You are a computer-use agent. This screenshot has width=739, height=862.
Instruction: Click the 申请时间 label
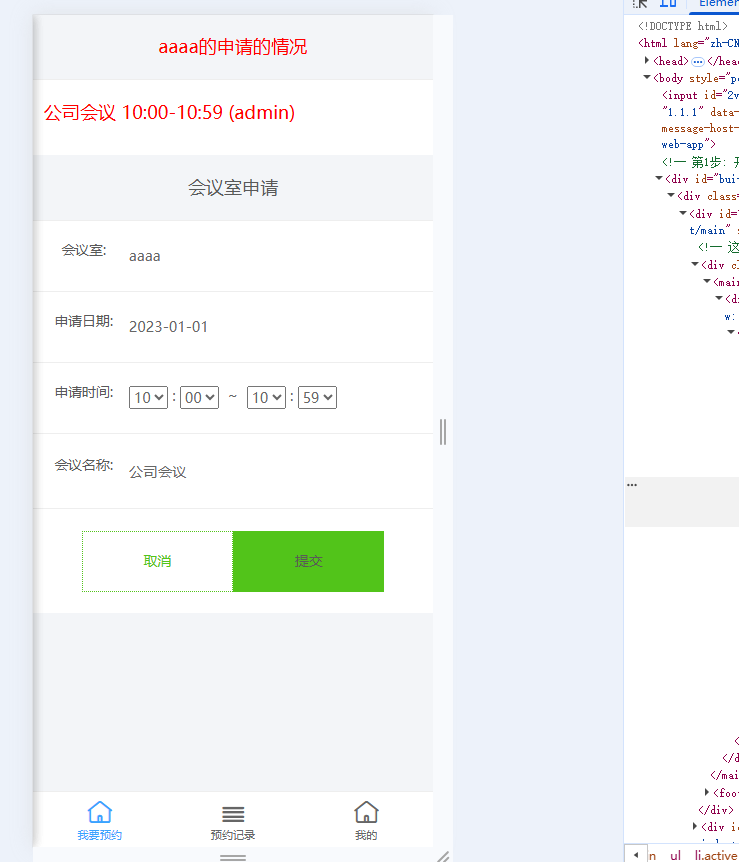[84, 392]
